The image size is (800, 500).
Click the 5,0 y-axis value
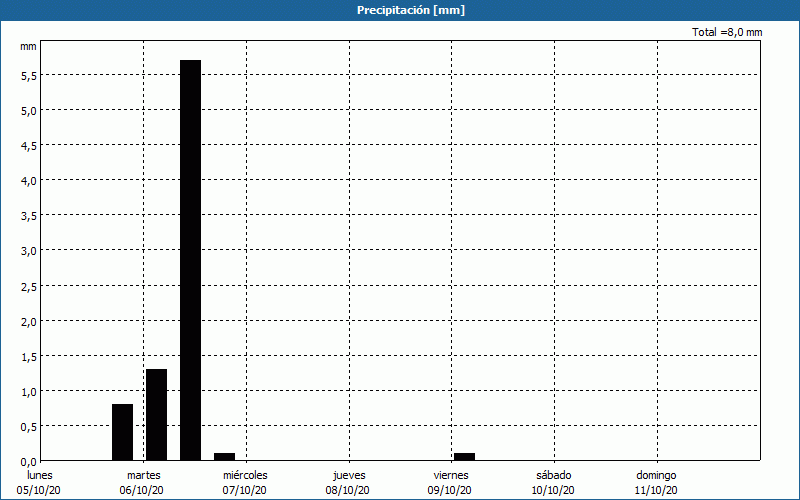pos(29,111)
